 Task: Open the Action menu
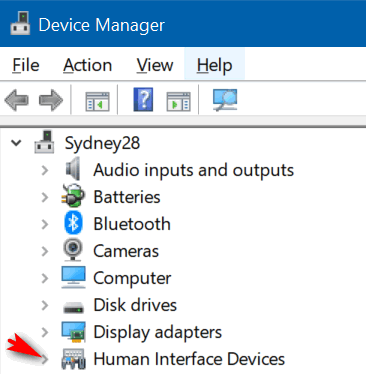point(88,65)
